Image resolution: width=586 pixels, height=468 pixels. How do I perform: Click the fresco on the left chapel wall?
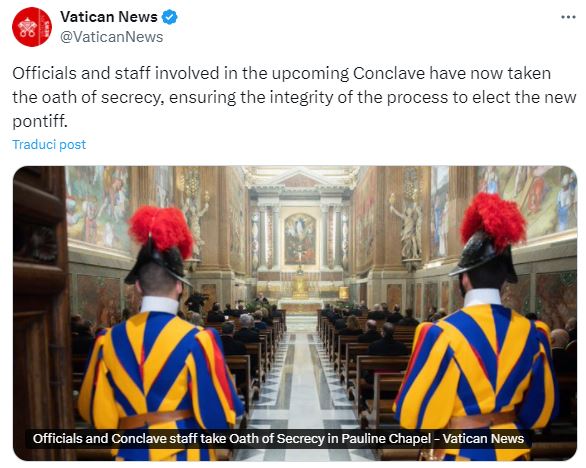tap(98, 207)
